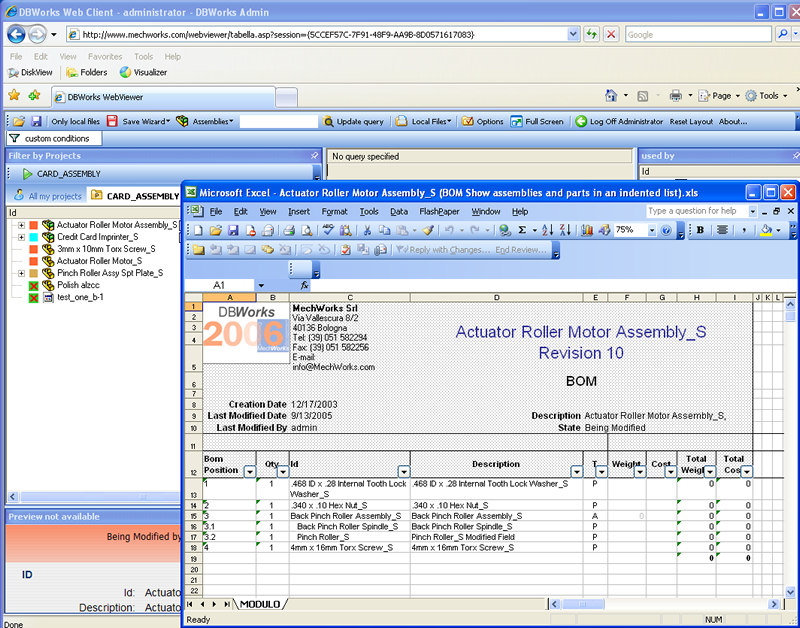Switch to the All my projects tab
The height and width of the screenshot is (628, 800).
[48, 196]
